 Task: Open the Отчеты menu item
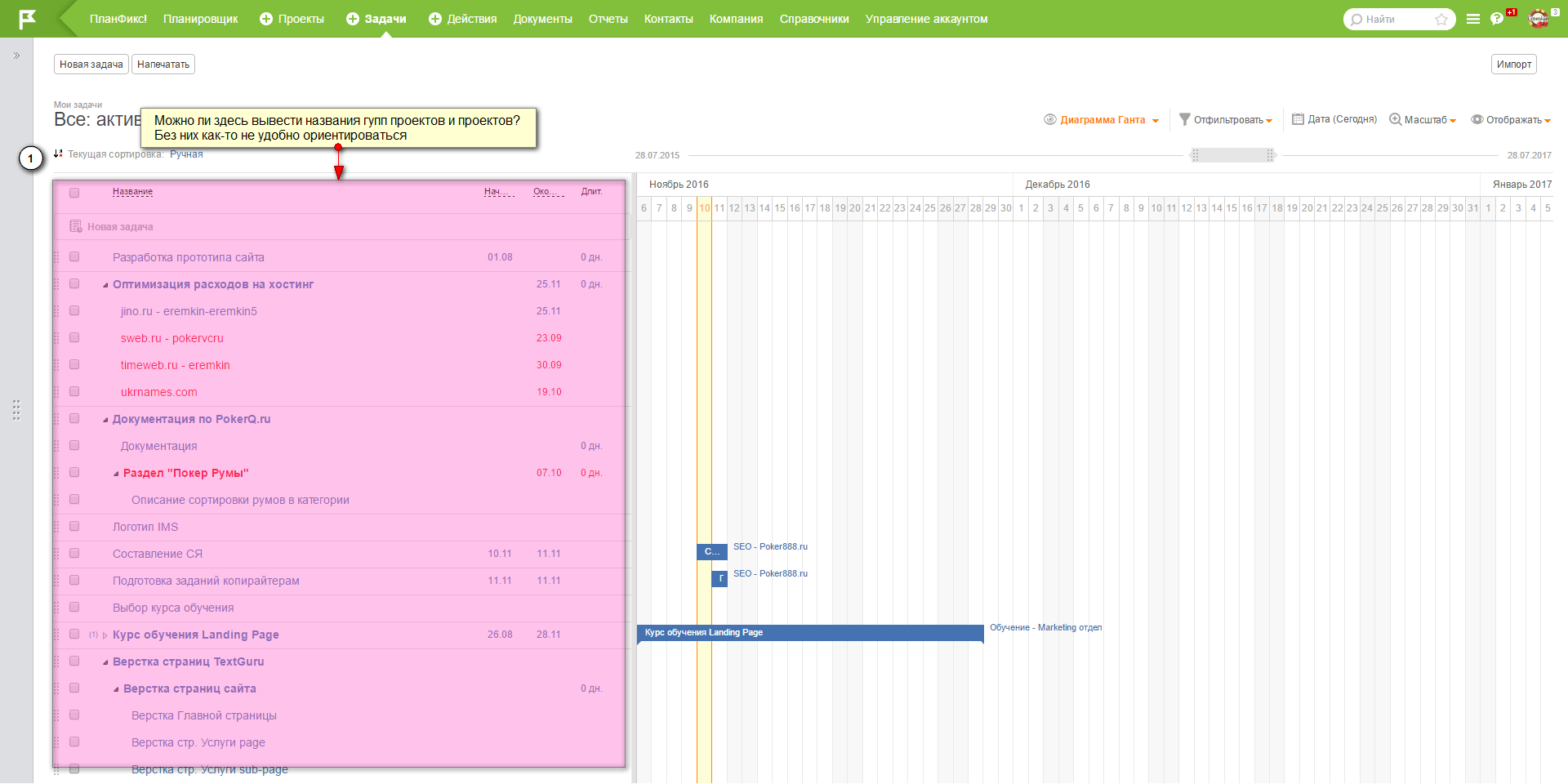[608, 19]
